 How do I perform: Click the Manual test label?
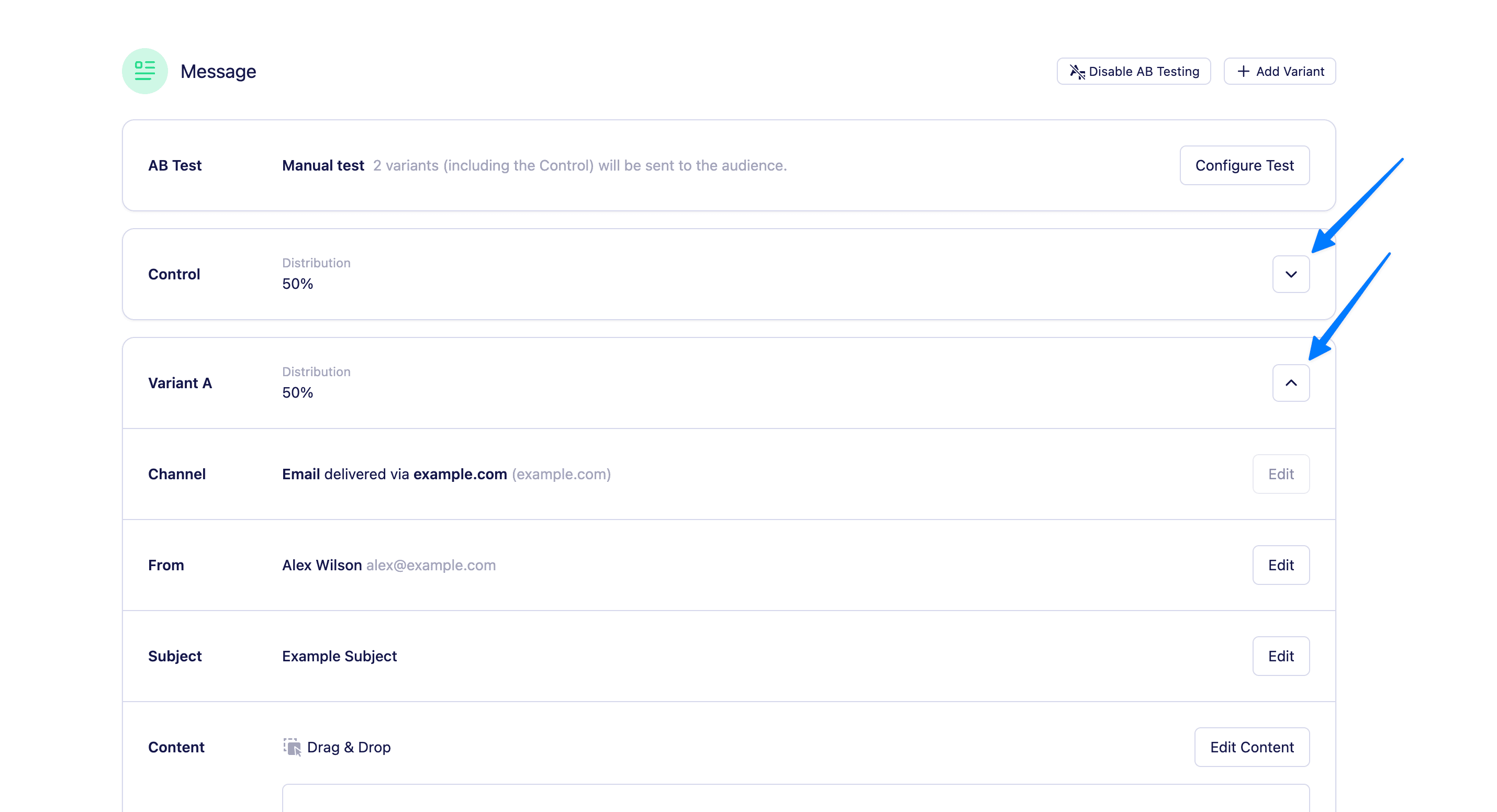pyautogui.click(x=322, y=165)
